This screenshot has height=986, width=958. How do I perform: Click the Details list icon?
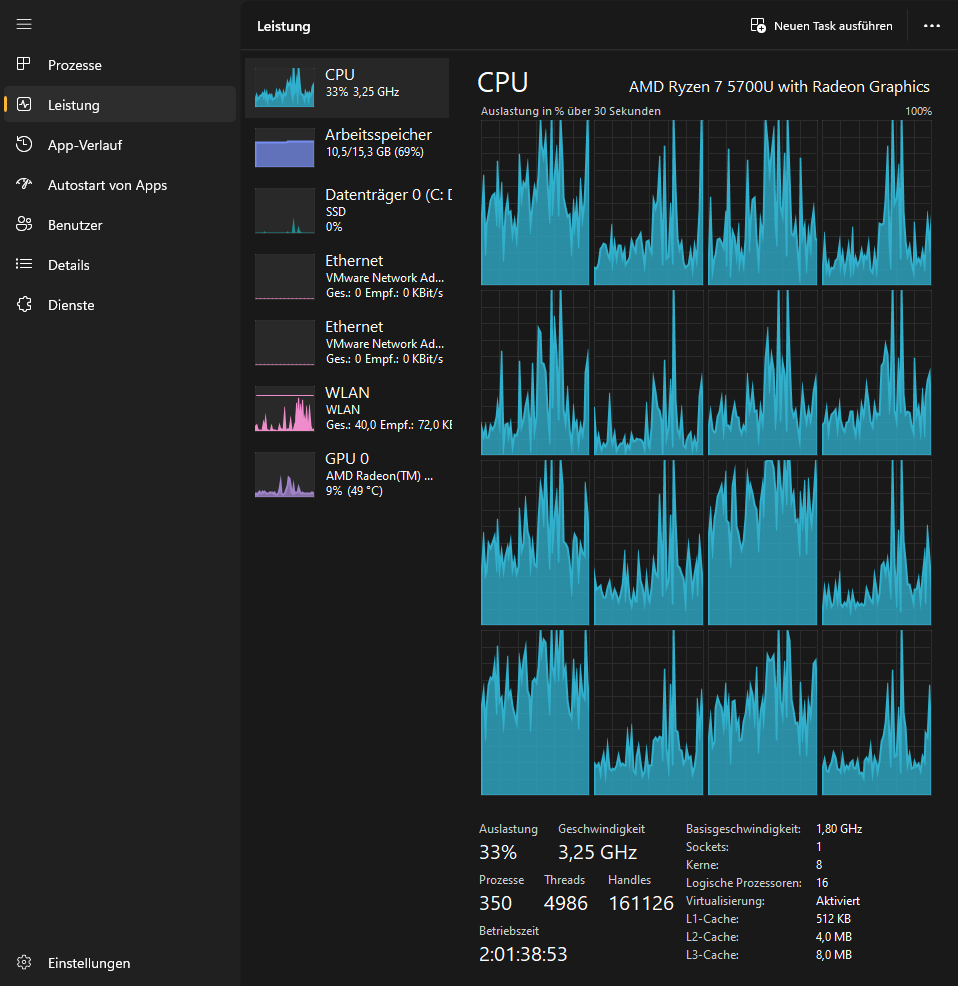[24, 264]
